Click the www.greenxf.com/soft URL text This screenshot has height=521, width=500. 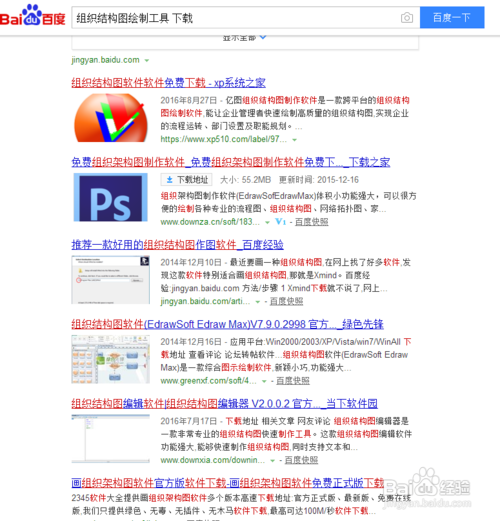pyautogui.click(x=208, y=381)
